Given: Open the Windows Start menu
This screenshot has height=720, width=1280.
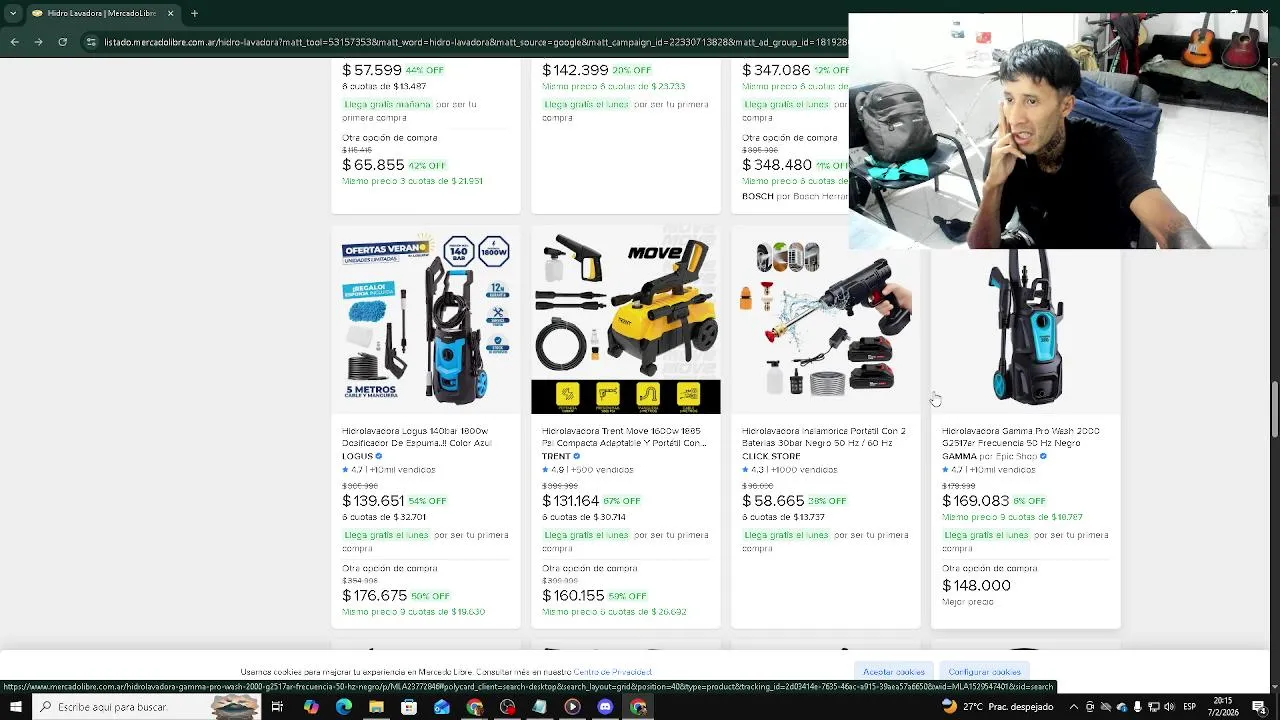Looking at the screenshot, I should coord(15,707).
